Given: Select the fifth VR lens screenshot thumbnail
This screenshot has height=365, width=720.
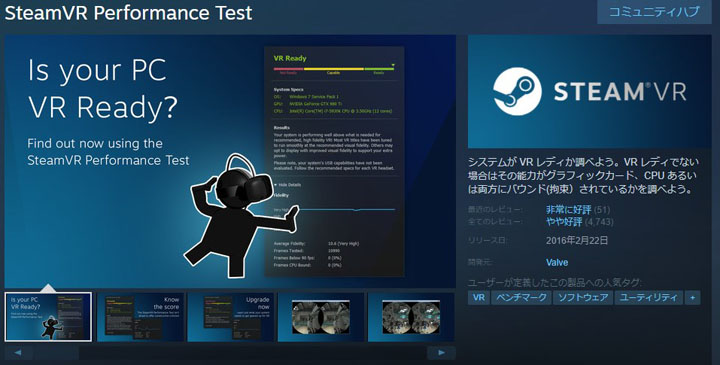Looking at the screenshot, I should (x=411, y=317).
